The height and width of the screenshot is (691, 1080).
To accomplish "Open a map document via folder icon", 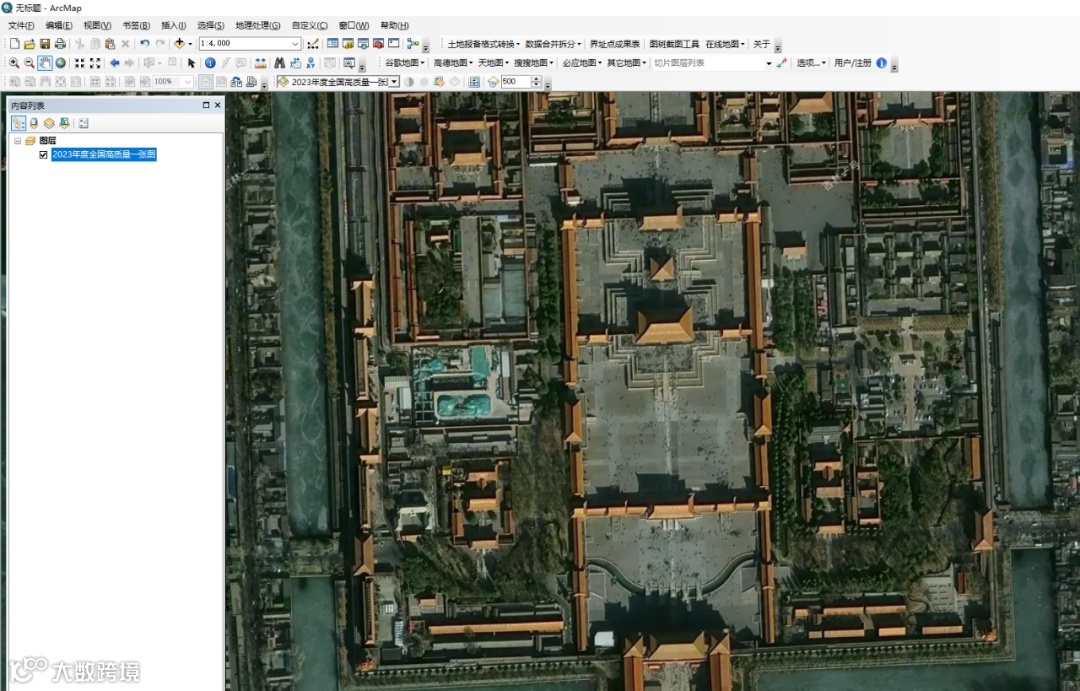I will coord(30,43).
